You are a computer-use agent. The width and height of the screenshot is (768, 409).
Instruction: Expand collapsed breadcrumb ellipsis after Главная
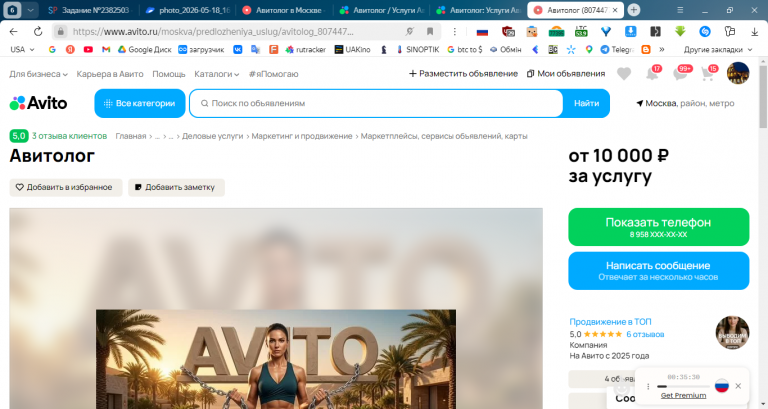coord(157,136)
